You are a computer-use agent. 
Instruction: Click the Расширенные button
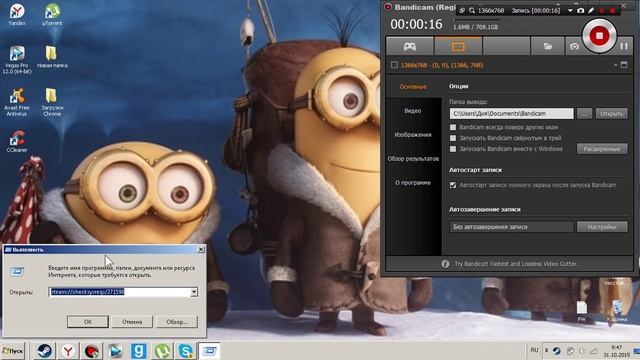pyautogui.click(x=602, y=149)
